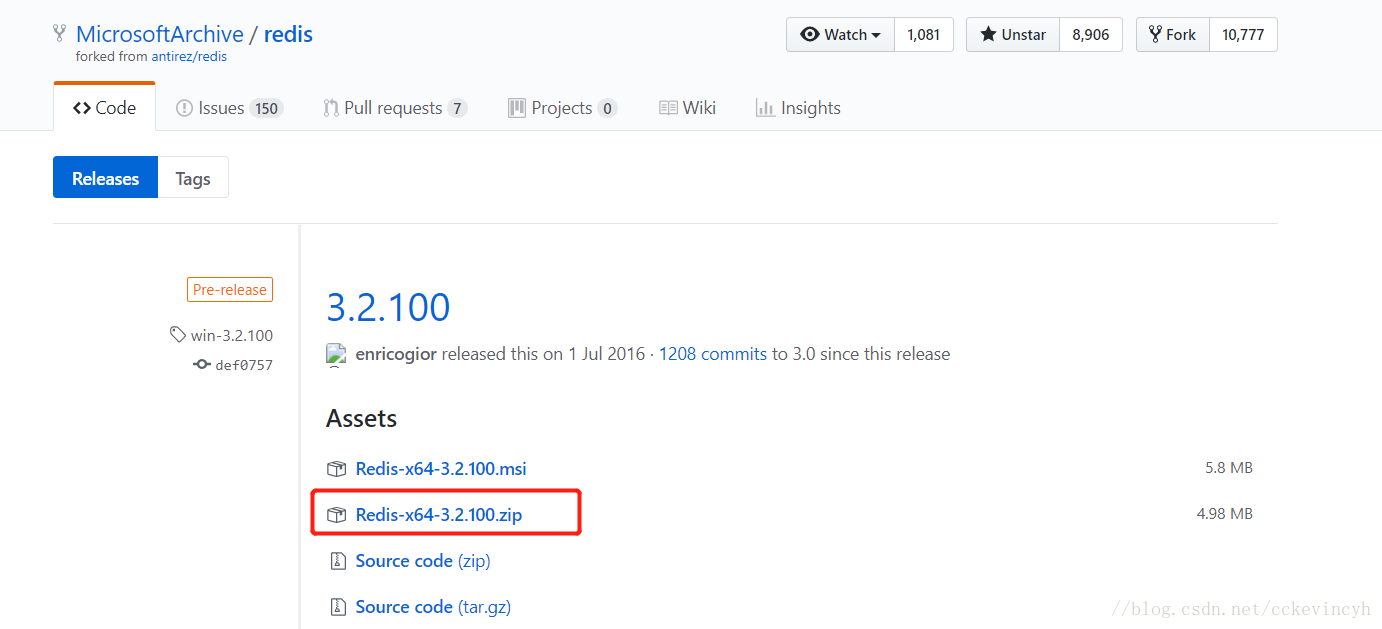
Task: Download Redis-x64-3.2.100.msi
Action: point(441,469)
